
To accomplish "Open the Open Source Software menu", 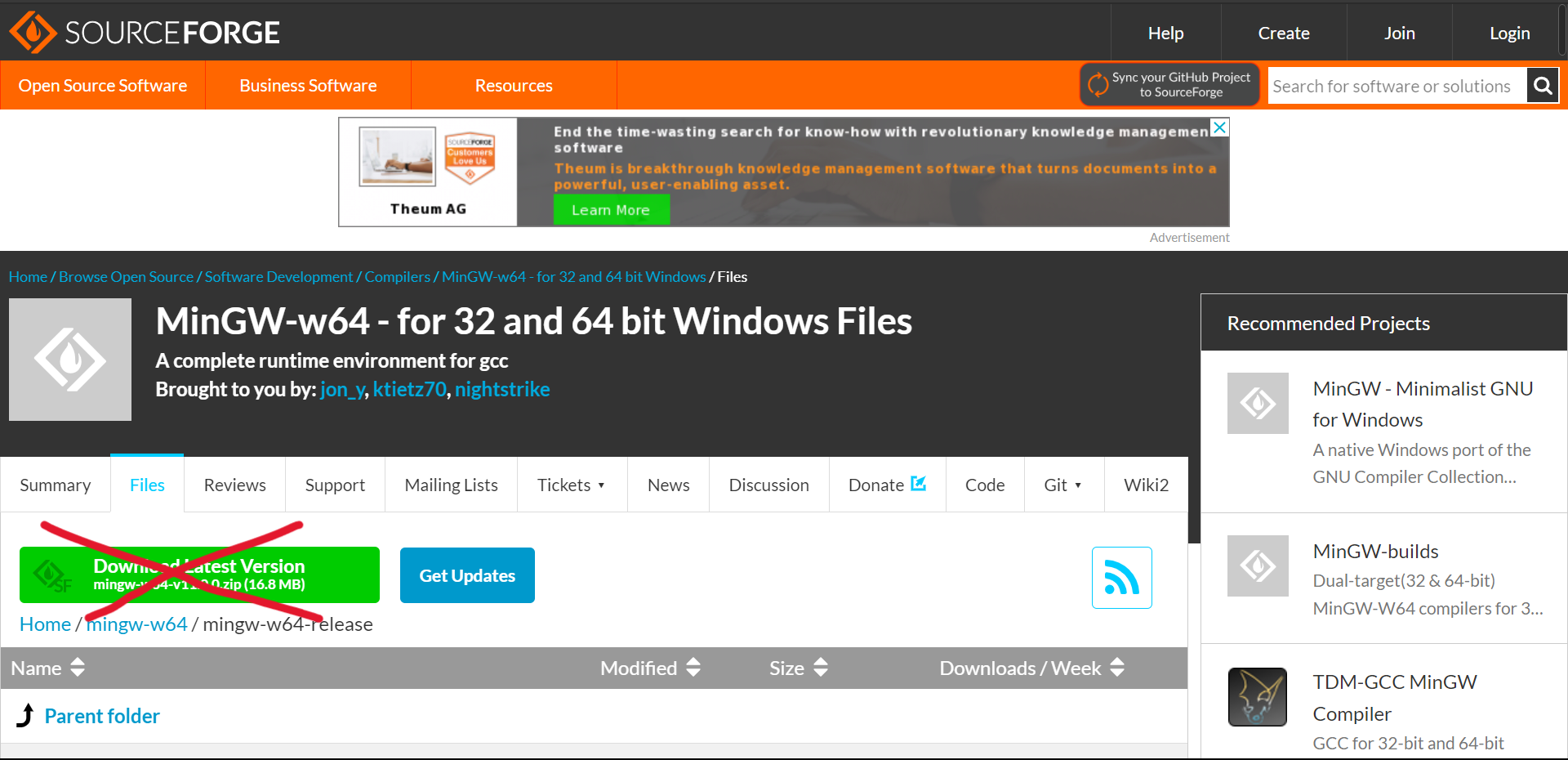I will coord(103,85).
